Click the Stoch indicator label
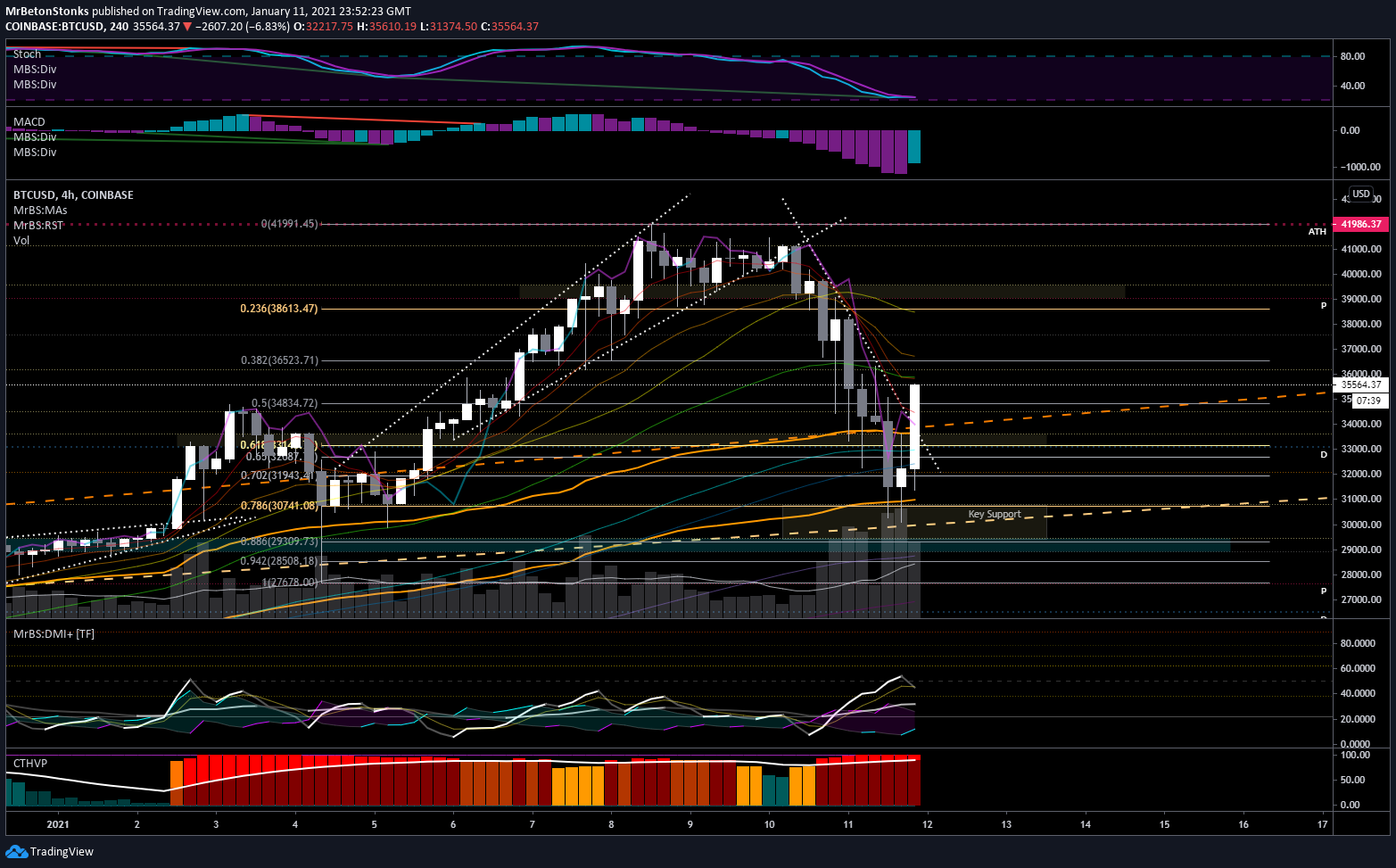 point(27,54)
